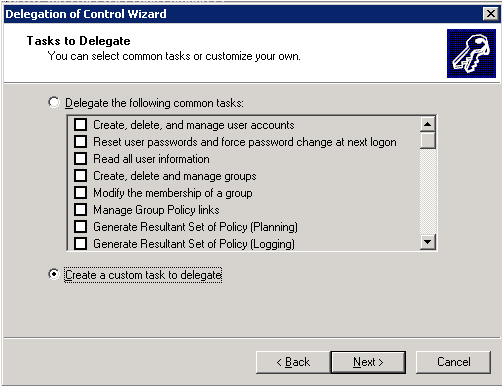This screenshot has width=503, height=387.
Task: Click the scrollbar track below the thumb
Action: (428, 191)
